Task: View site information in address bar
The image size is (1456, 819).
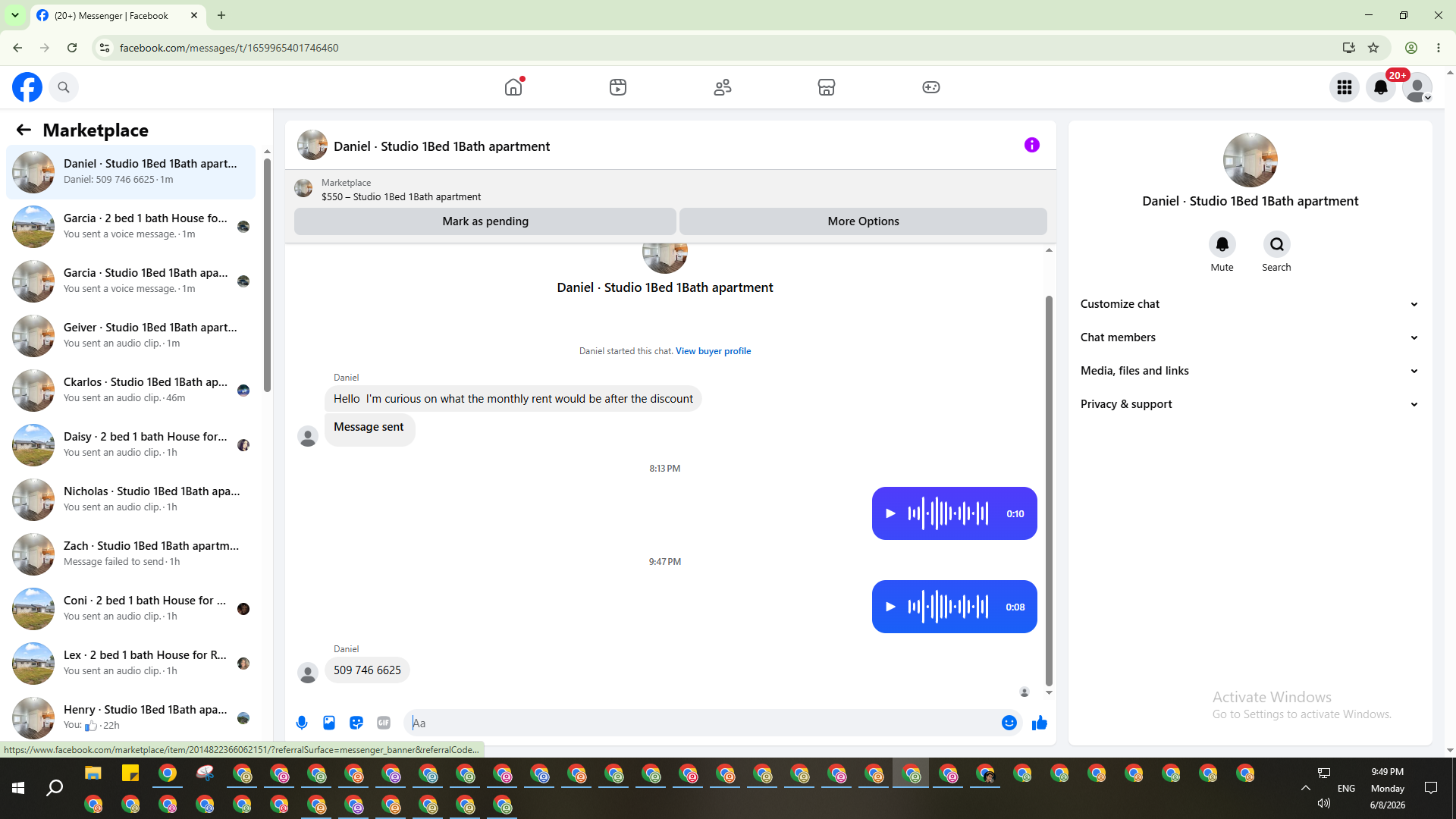Action: point(105,48)
